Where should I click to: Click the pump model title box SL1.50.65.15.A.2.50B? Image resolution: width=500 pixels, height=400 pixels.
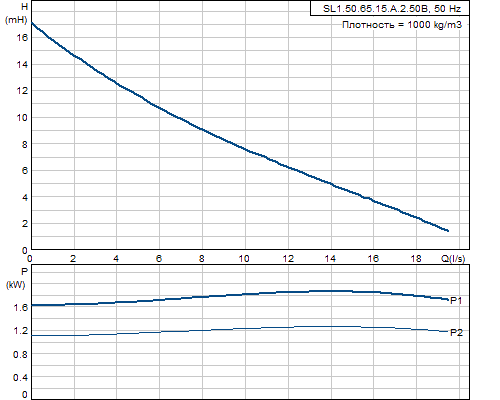pyautogui.click(x=390, y=9)
